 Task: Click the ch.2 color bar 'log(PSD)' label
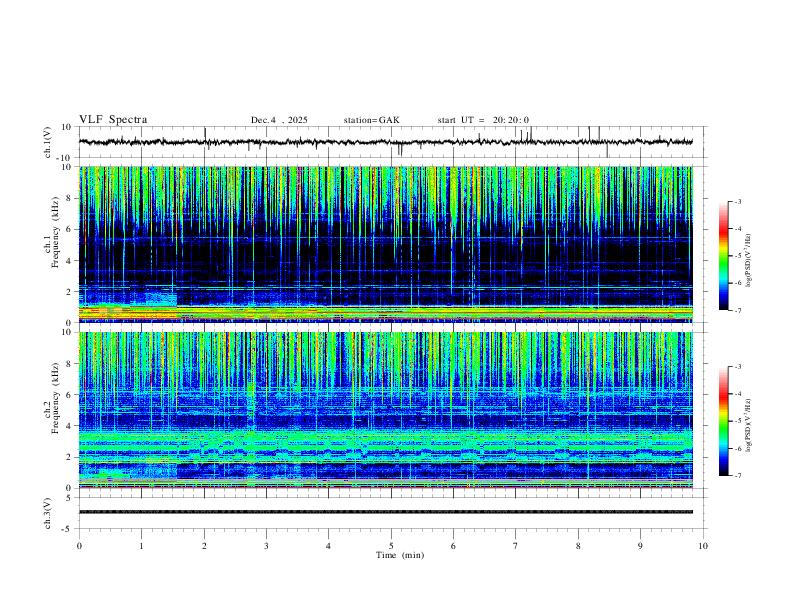point(749,425)
